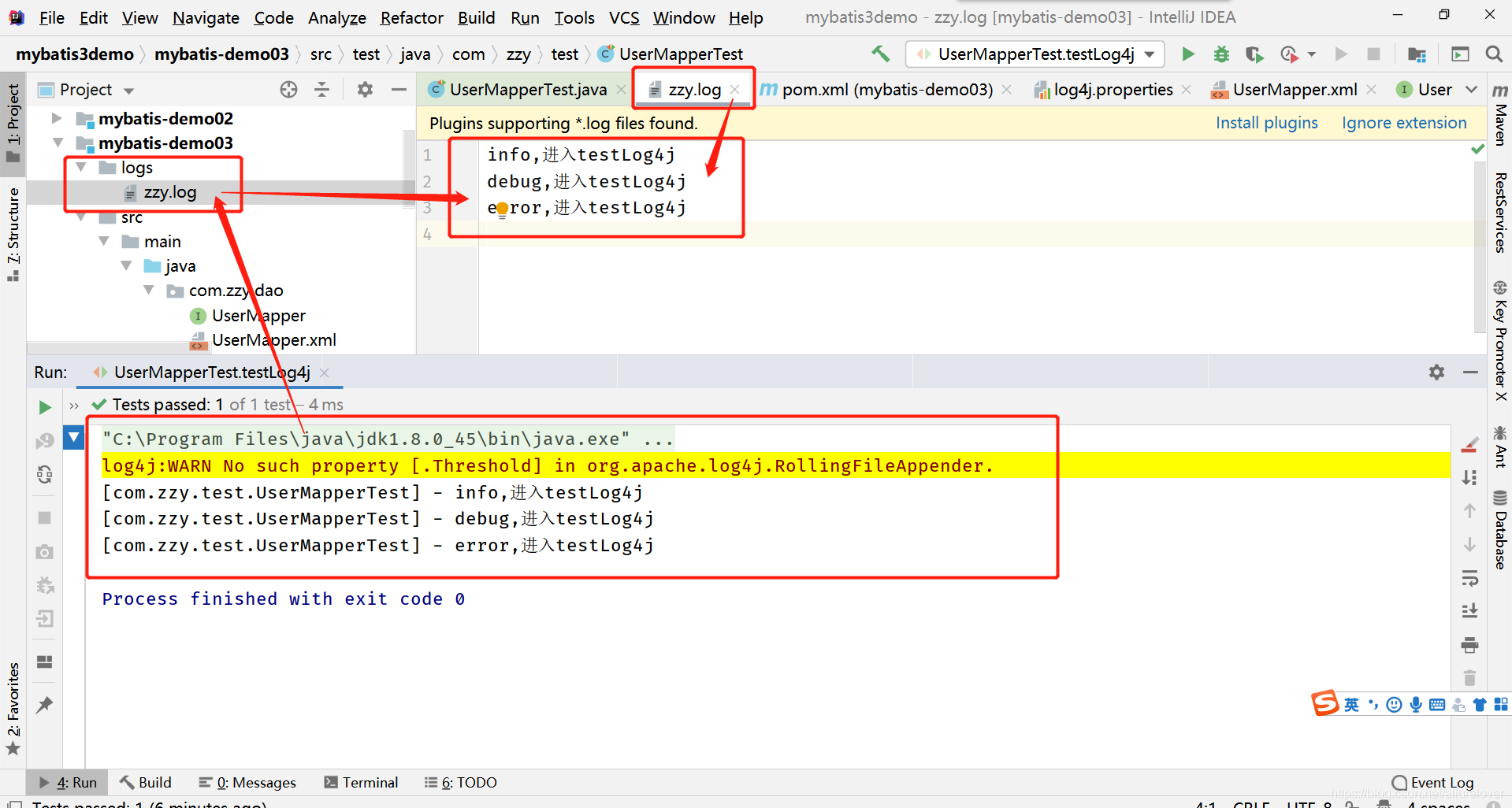This screenshot has height=808, width=1512.
Task: Open Project panel settings gear
Action: 365,89
